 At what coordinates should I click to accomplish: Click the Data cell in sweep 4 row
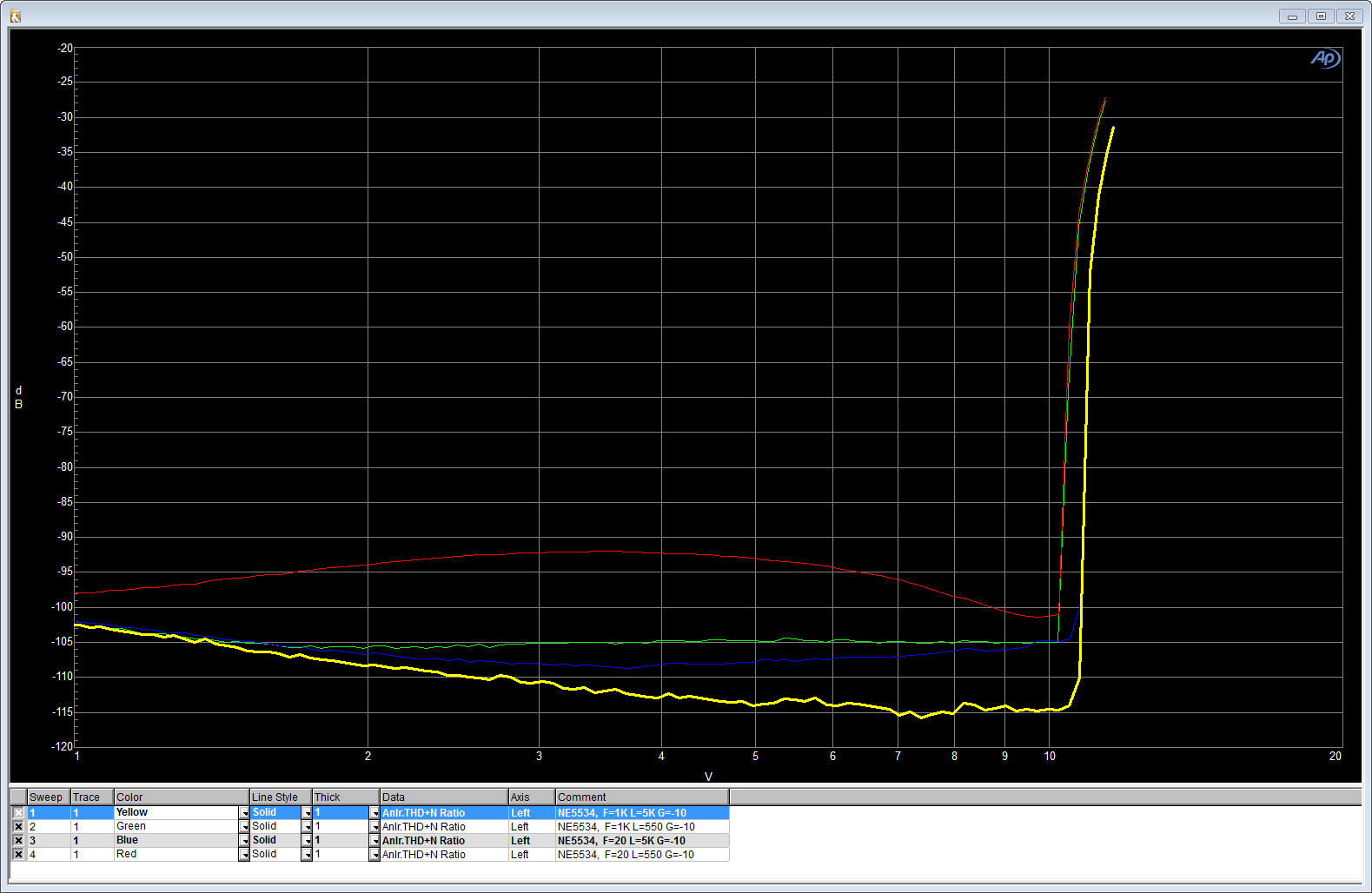coord(444,855)
